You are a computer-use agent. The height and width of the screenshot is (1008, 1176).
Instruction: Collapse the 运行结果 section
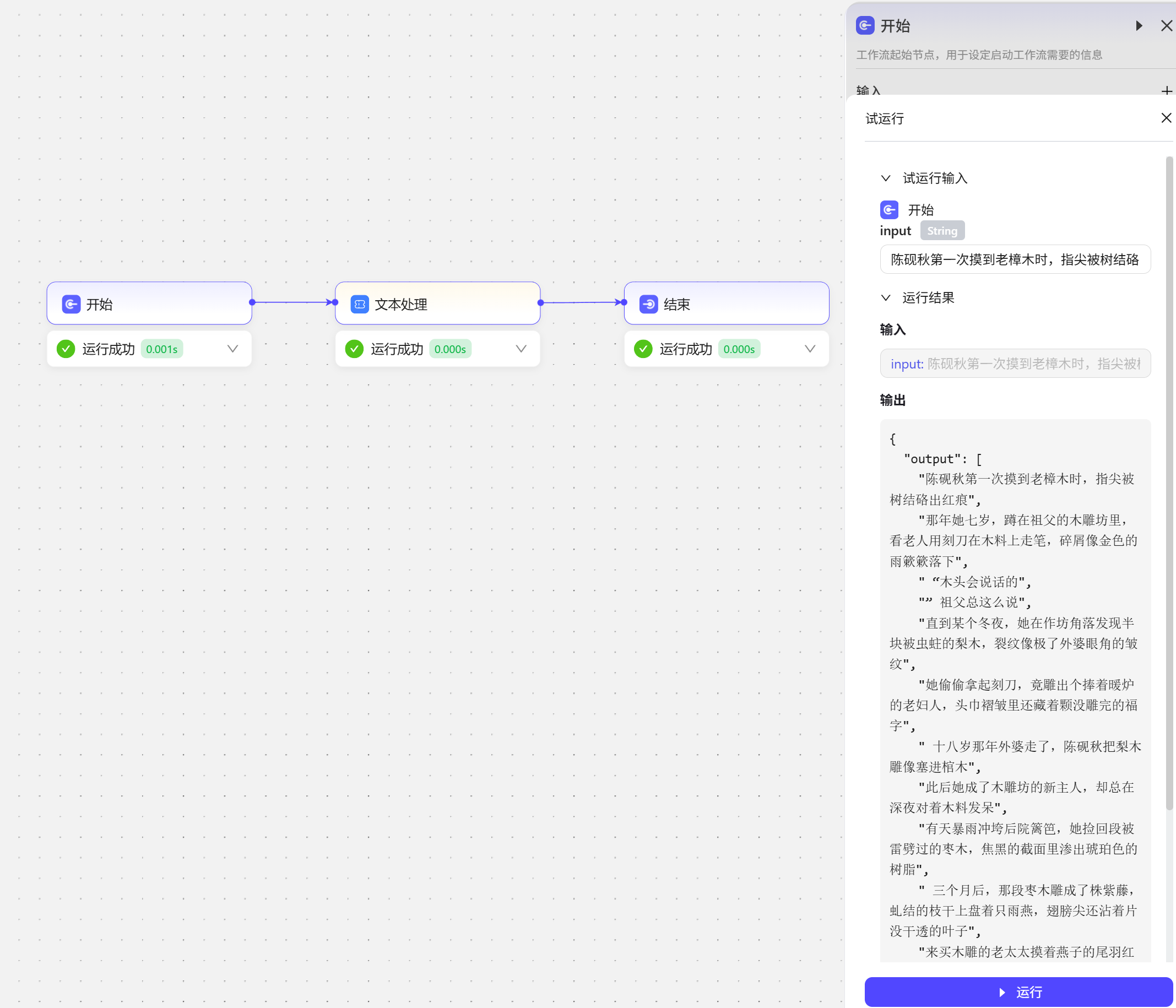tap(885, 297)
